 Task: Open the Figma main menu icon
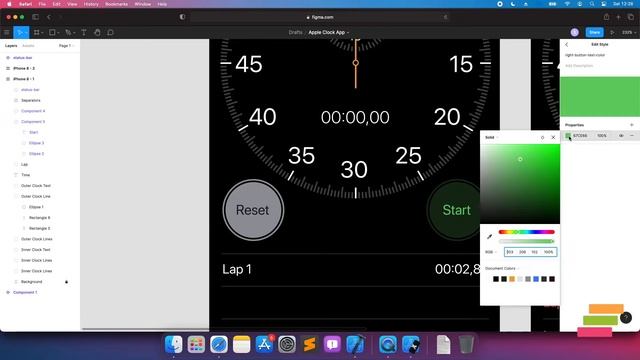point(7,32)
